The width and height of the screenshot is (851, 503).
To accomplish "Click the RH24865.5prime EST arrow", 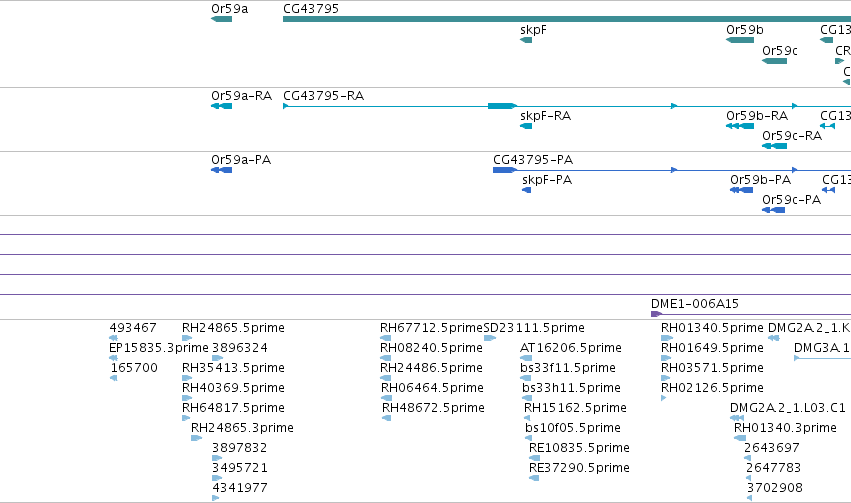I will pos(187,338).
